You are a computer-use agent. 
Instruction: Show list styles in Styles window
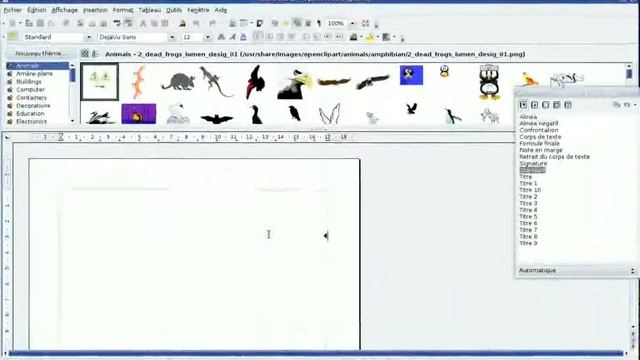pyautogui.click(x=568, y=105)
